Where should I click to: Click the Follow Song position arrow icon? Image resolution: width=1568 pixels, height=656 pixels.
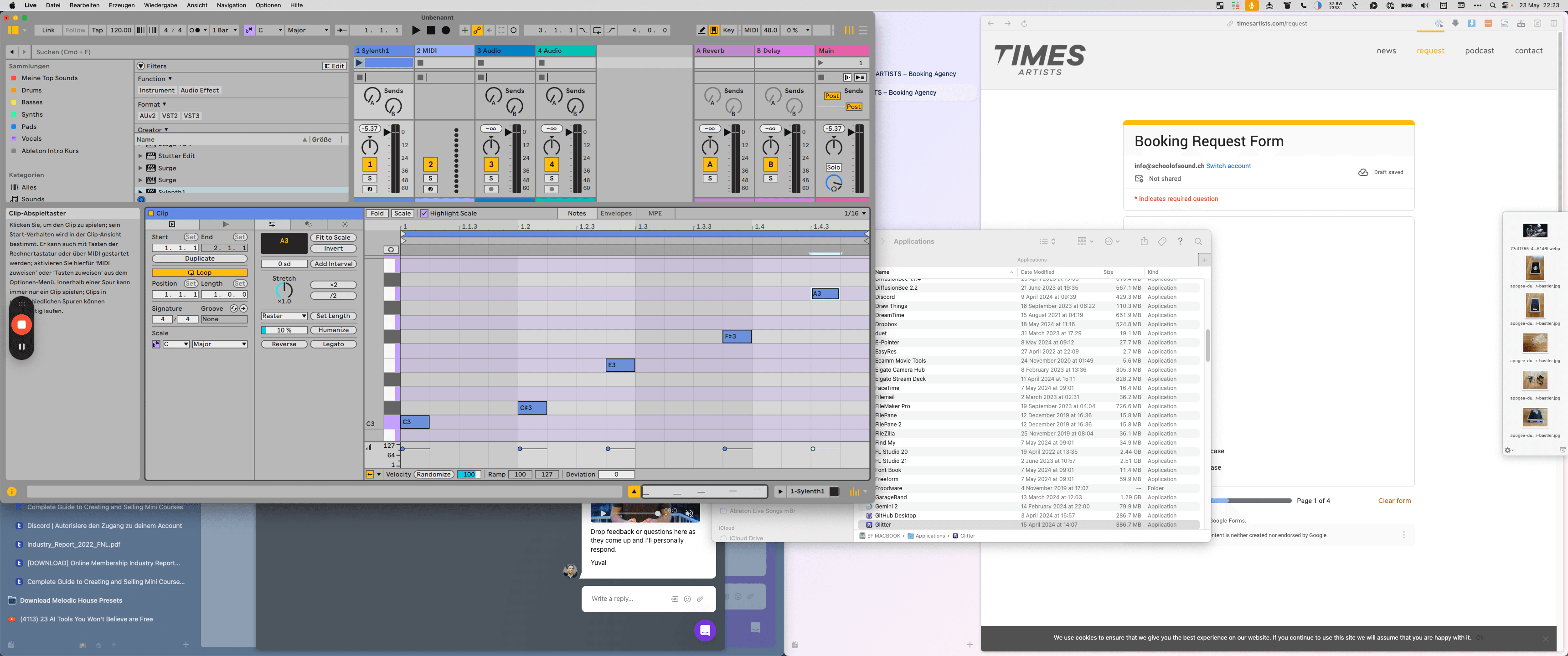pos(341,30)
